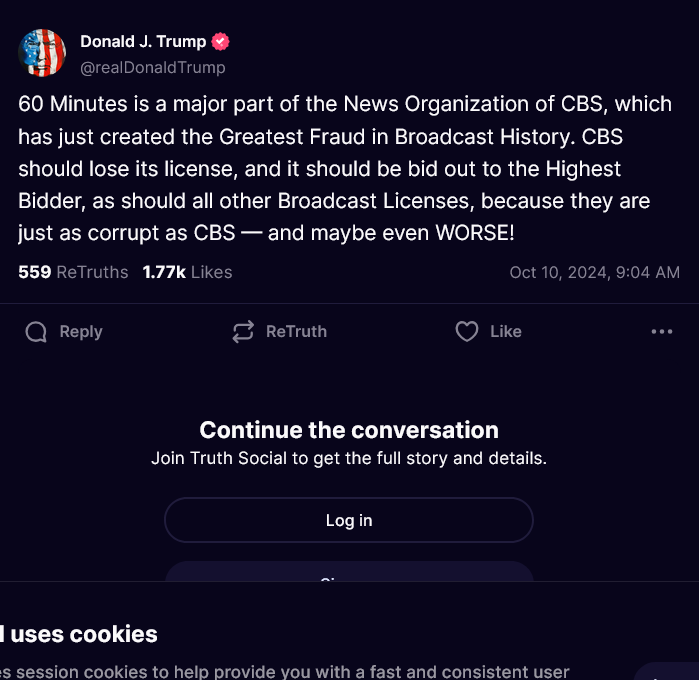Click the ReTruth text label
This screenshot has width=699, height=680.
(x=296, y=332)
